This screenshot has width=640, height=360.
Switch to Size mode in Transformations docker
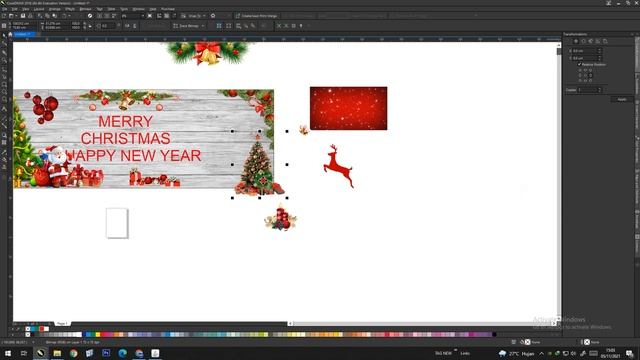[598, 41]
